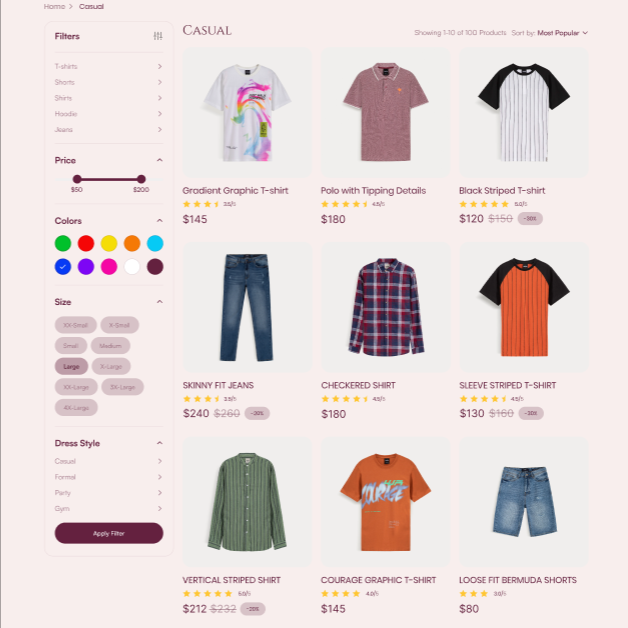628x628 pixels.
Task: Click the breadcrumb separator arrow after Home
Action: pyautogui.click(x=71, y=6)
